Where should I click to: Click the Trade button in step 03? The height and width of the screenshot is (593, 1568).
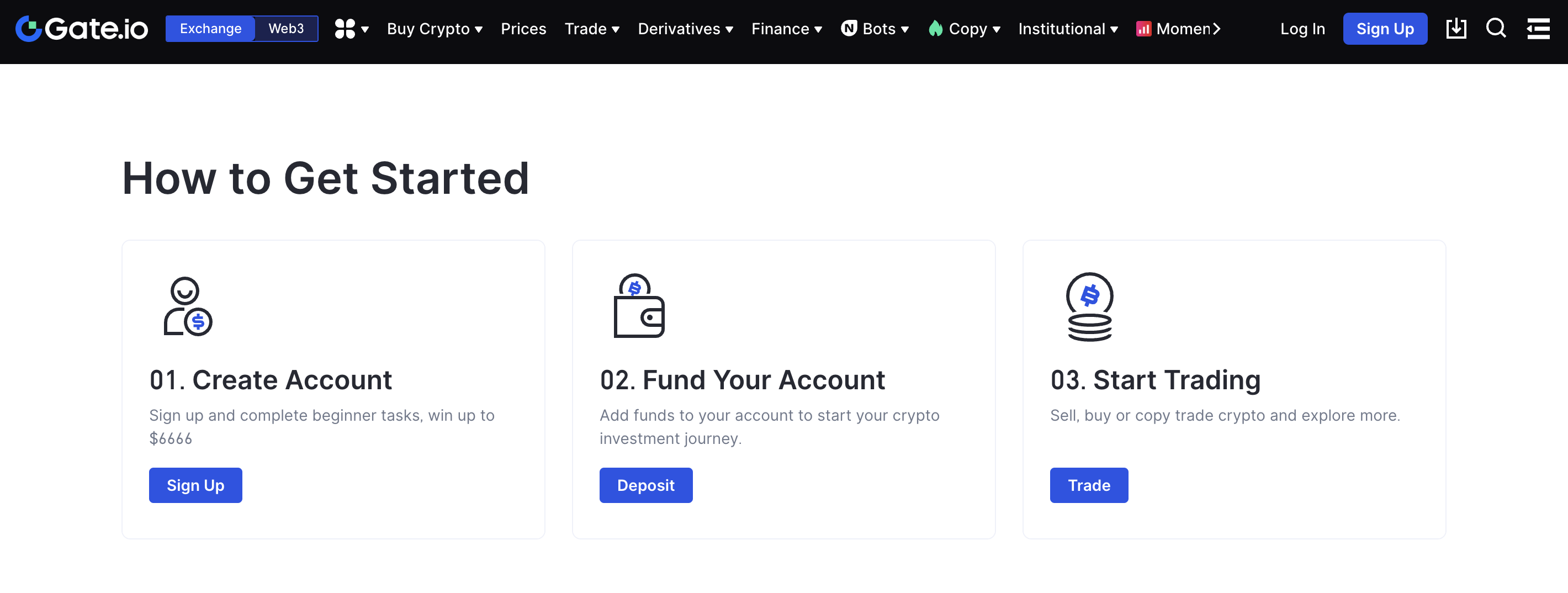click(1089, 485)
